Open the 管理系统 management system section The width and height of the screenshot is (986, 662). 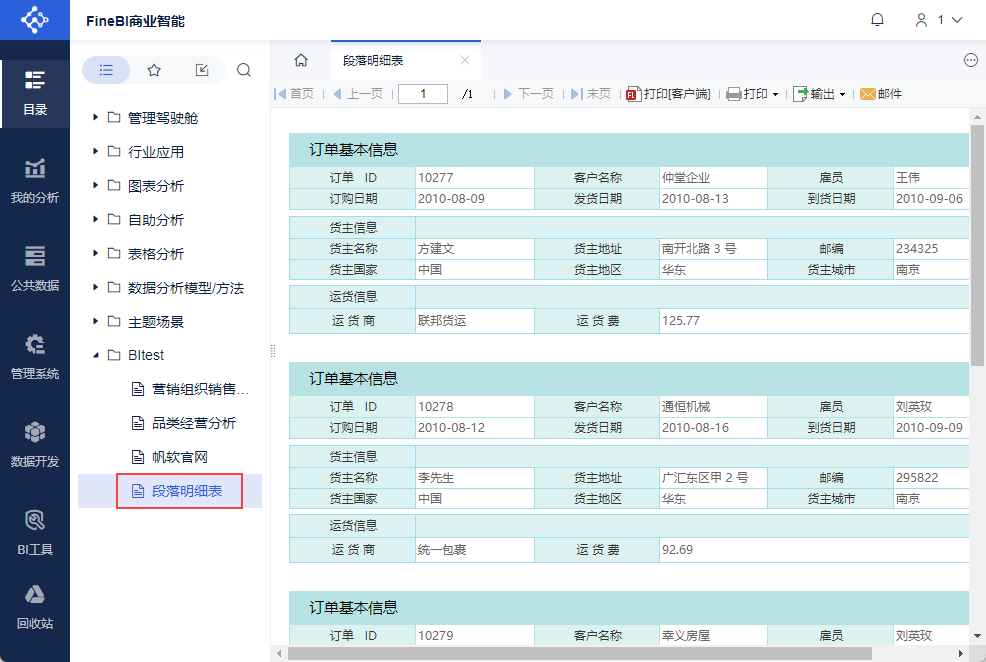(34, 355)
